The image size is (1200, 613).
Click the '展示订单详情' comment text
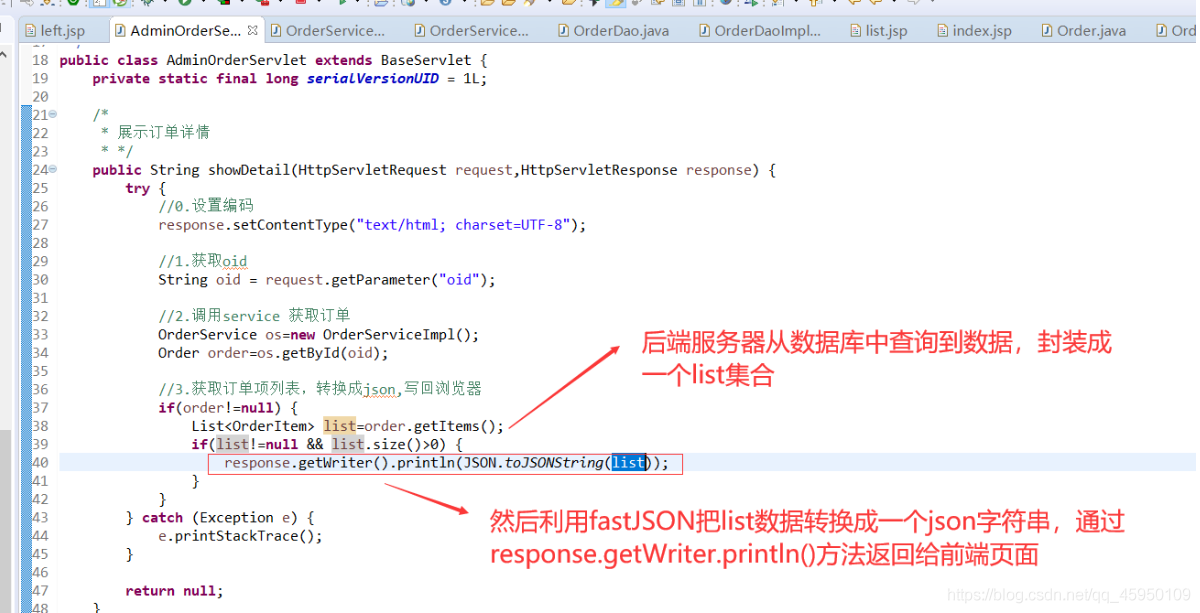point(163,132)
